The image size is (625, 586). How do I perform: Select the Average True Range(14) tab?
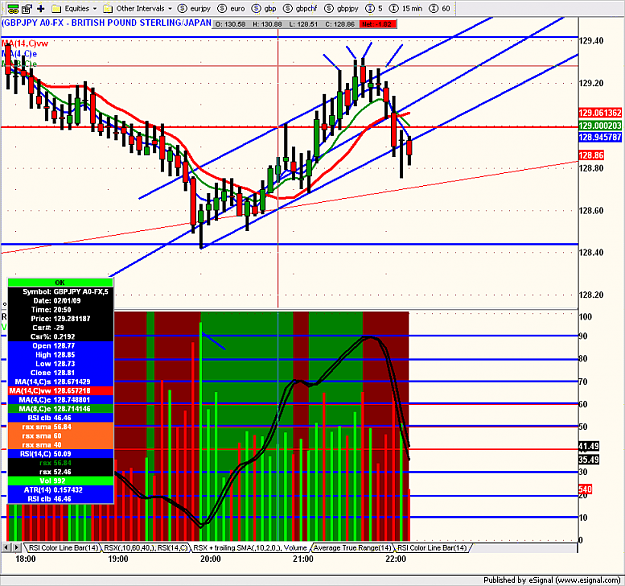tap(352, 548)
